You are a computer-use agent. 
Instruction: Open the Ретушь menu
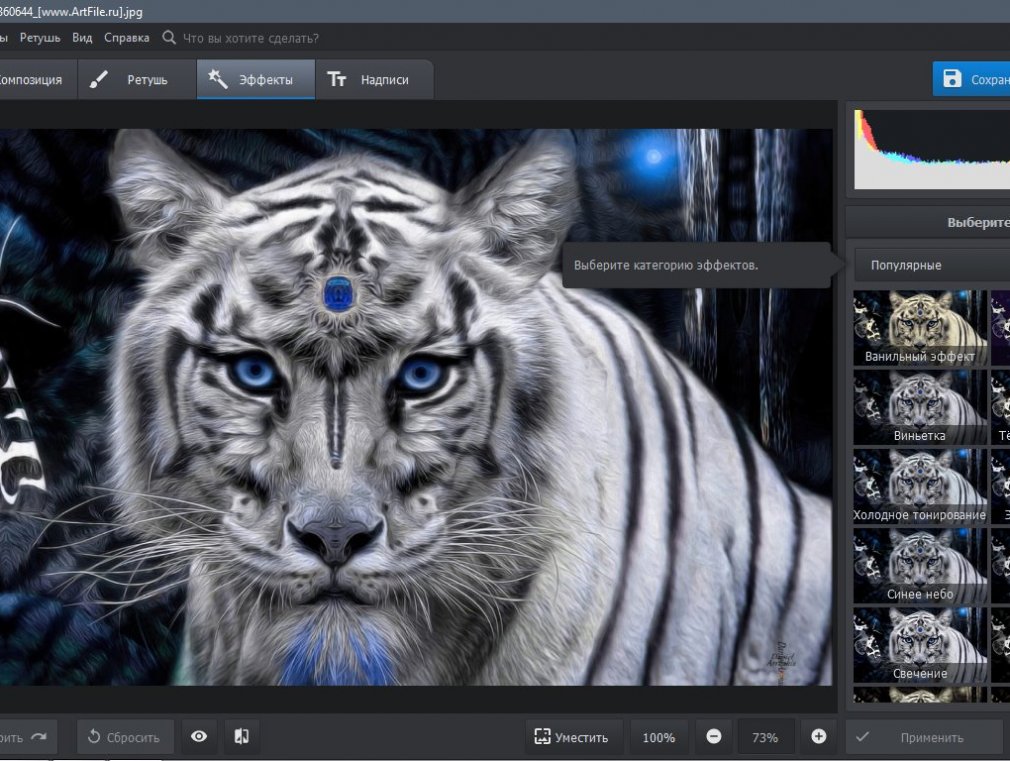pos(40,38)
